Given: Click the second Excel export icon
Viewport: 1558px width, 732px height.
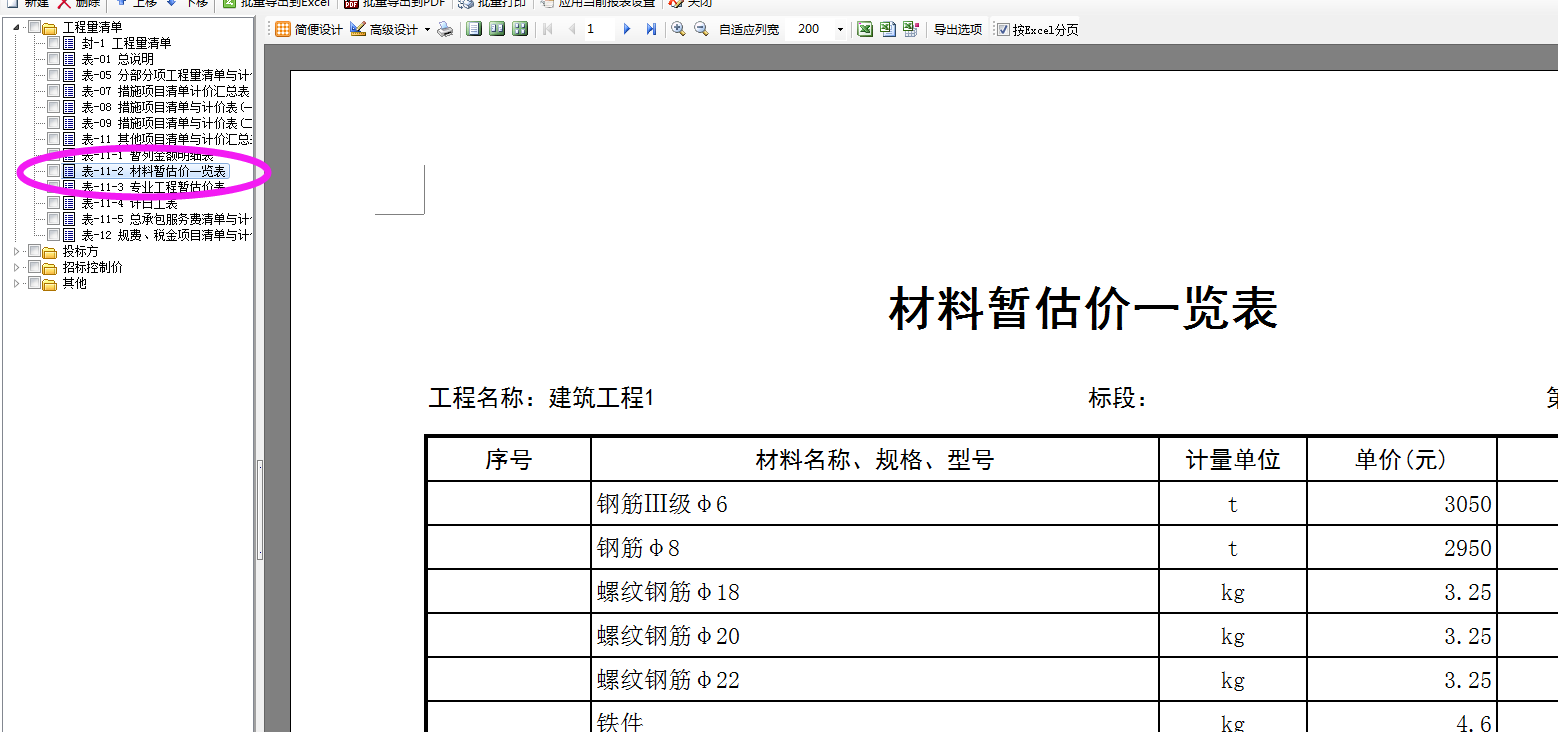Looking at the screenshot, I should [888, 29].
